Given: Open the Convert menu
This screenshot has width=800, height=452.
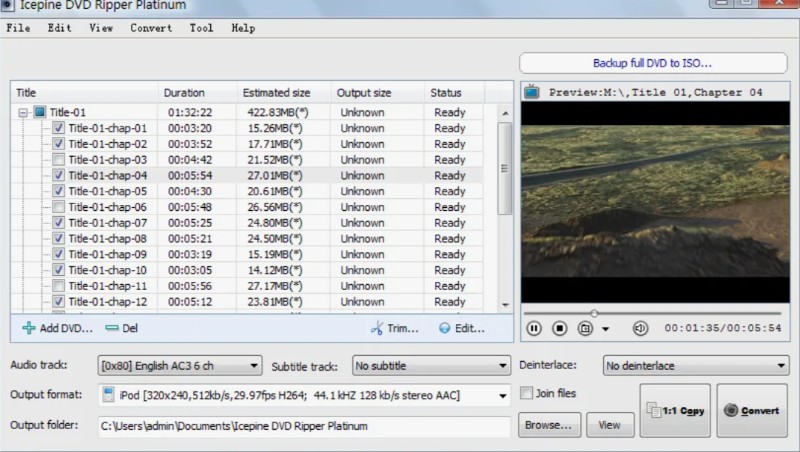Looking at the screenshot, I should pyautogui.click(x=151, y=28).
